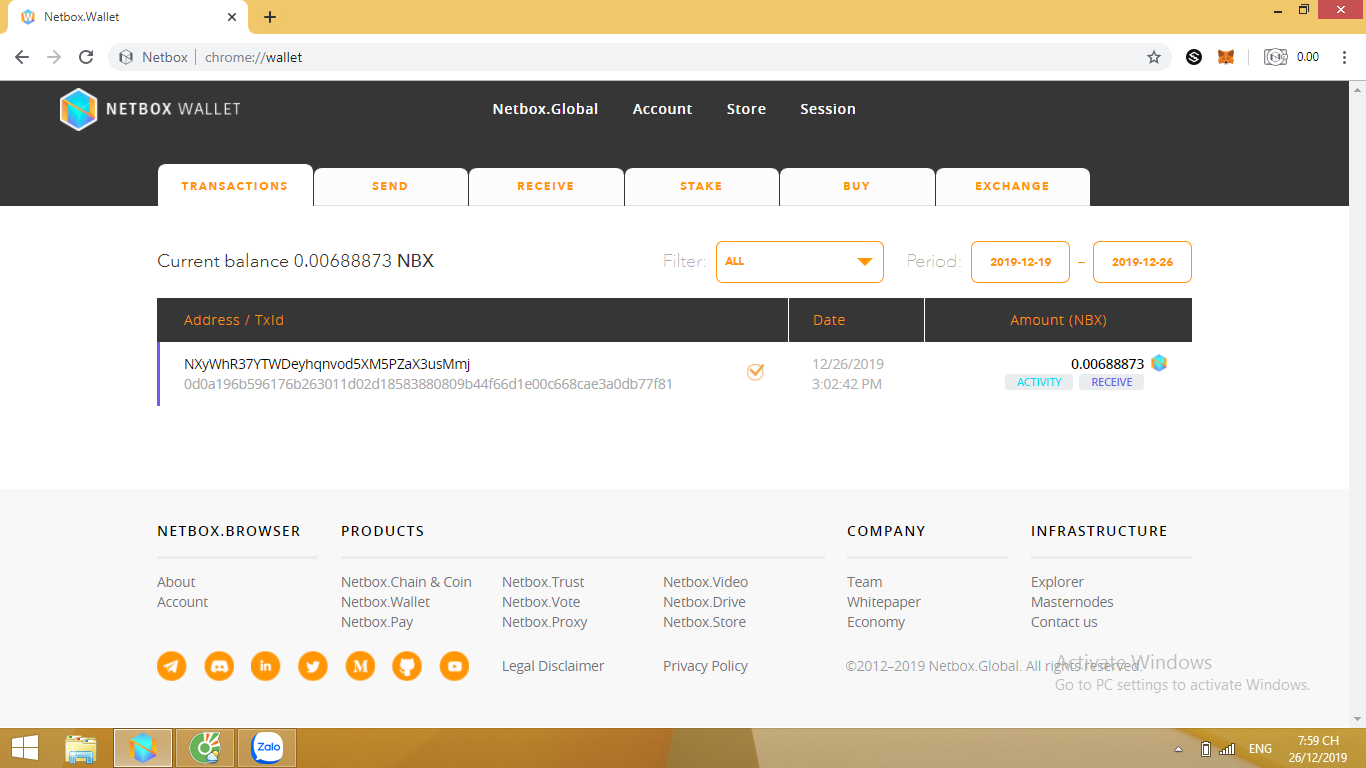Open the start date picker 2019-12-19

1020,262
